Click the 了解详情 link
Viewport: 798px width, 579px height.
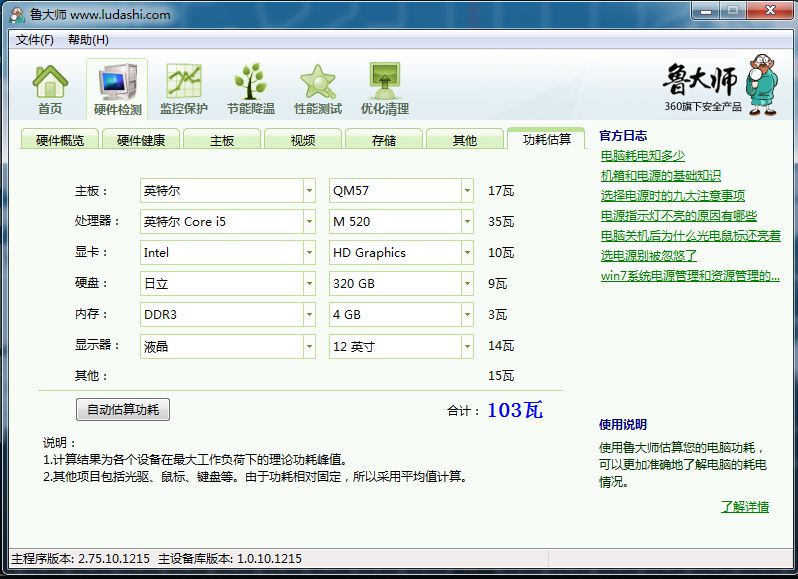[745, 507]
